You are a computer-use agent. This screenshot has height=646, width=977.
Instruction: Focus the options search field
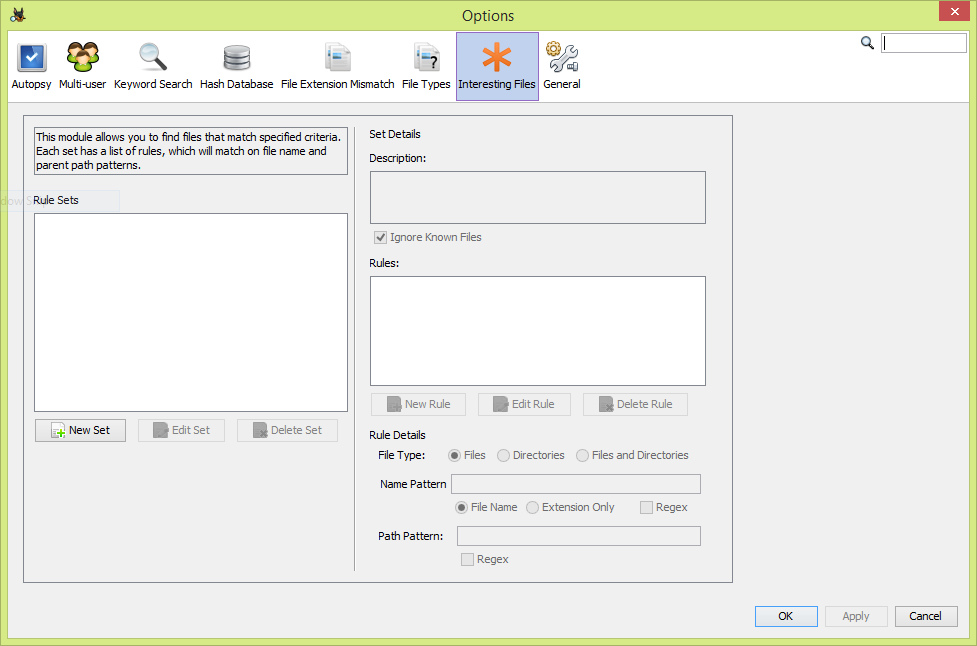(x=923, y=43)
